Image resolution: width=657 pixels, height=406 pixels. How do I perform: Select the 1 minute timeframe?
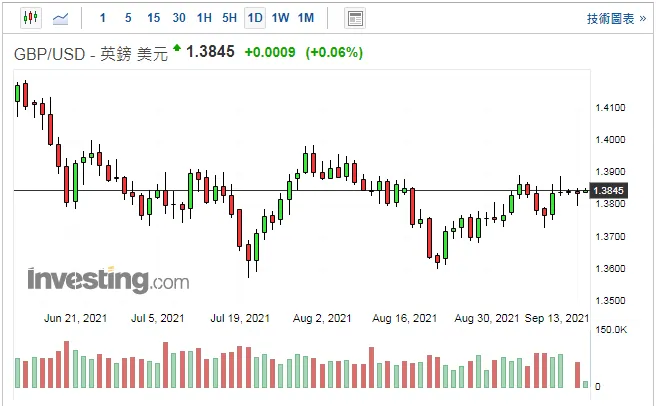(x=103, y=18)
